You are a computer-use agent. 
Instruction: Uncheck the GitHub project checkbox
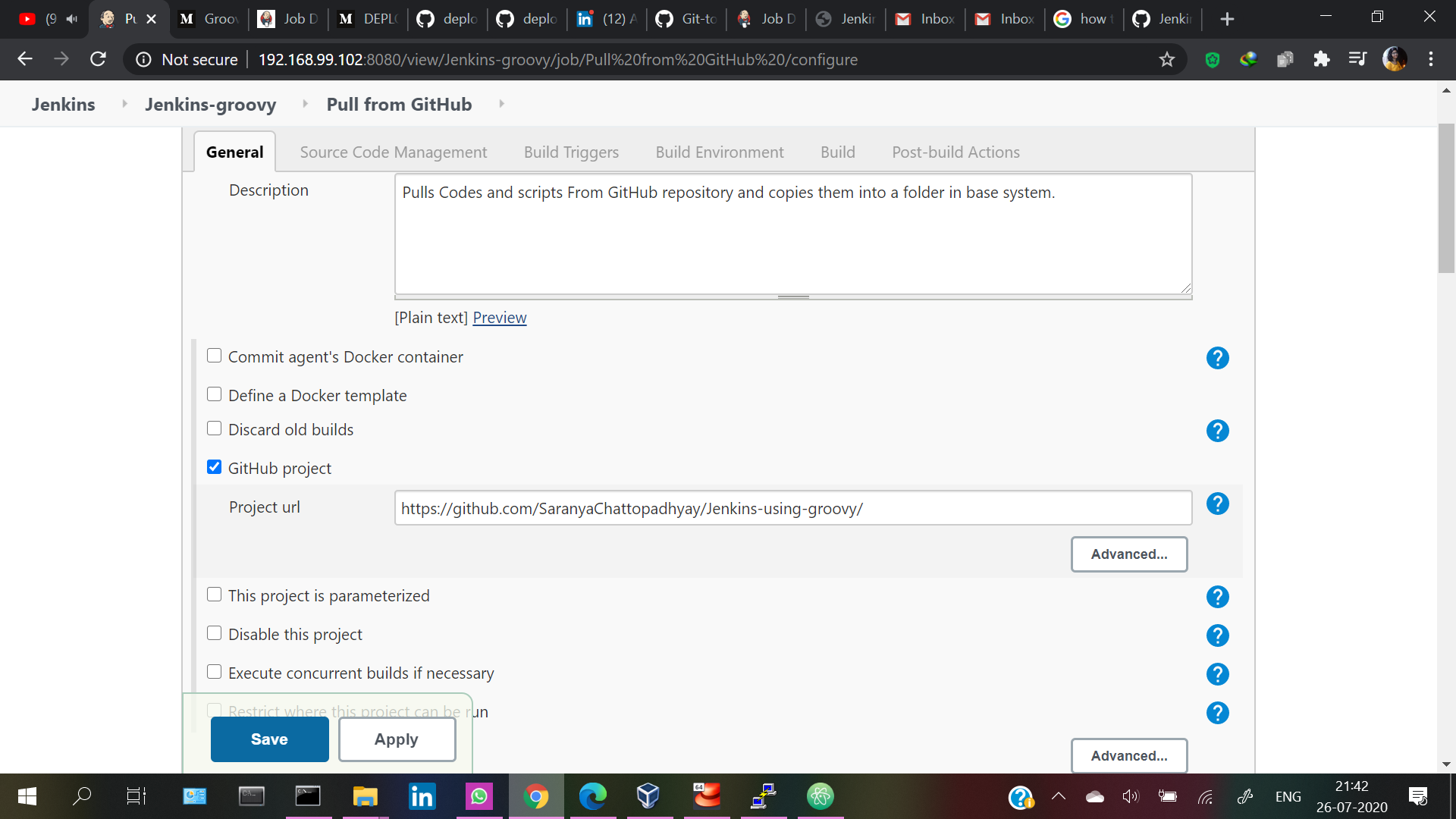point(215,467)
